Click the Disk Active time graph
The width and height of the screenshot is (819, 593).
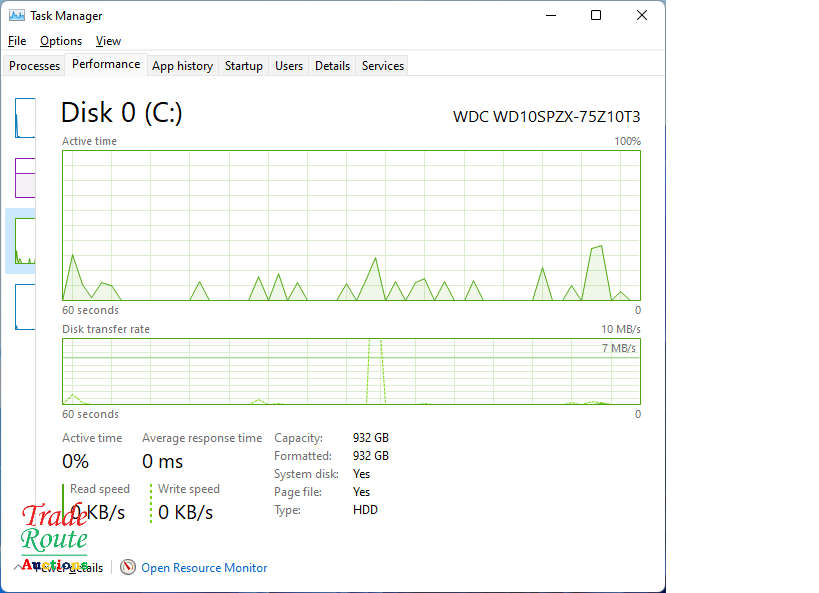[351, 225]
